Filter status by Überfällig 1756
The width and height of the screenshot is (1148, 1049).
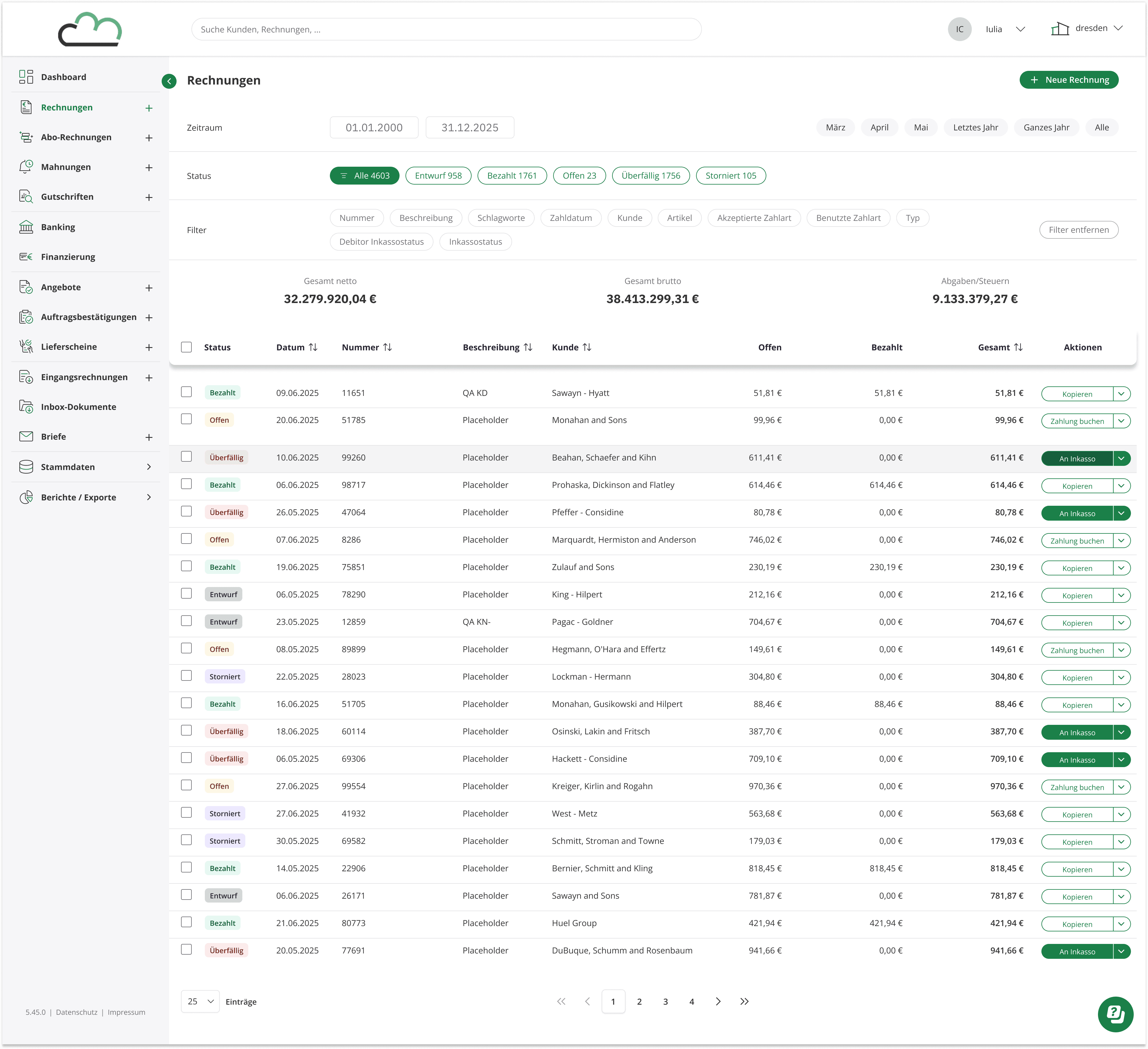click(x=650, y=176)
